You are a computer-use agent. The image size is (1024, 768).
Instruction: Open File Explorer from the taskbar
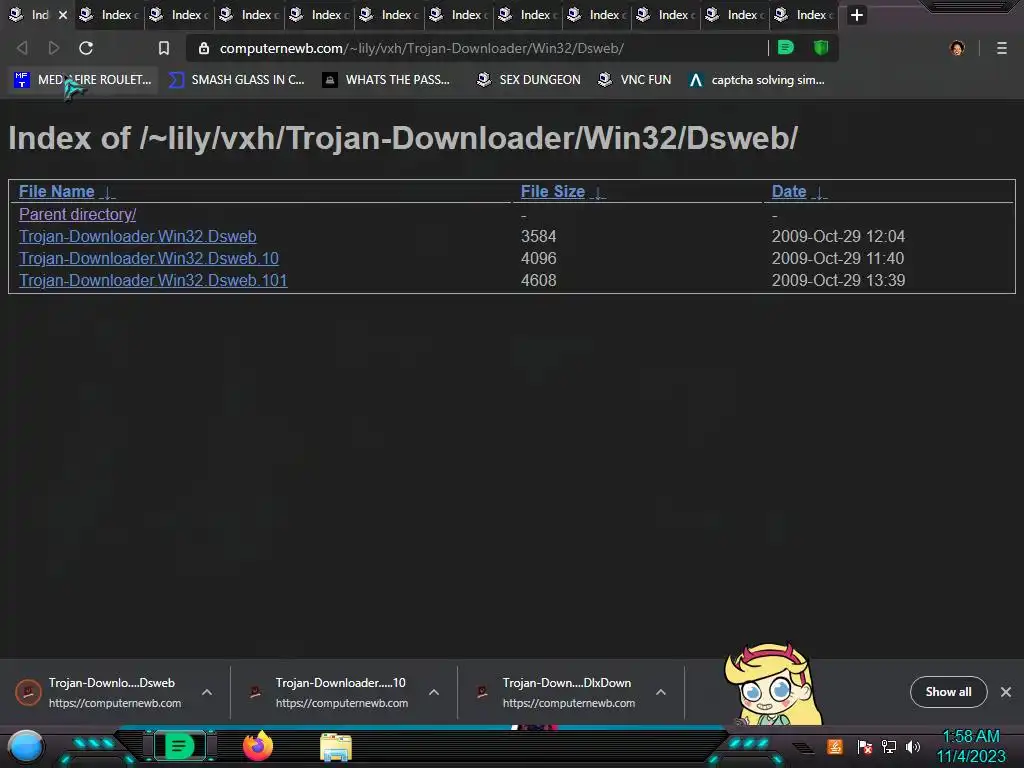(336, 747)
